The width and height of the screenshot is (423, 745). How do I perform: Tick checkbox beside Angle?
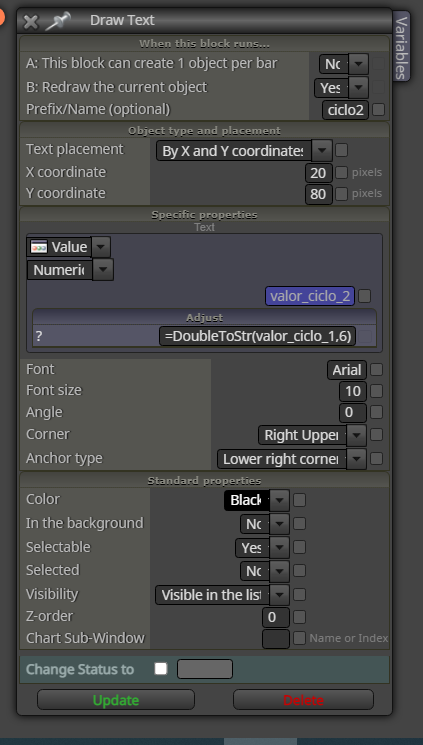[x=376, y=412]
